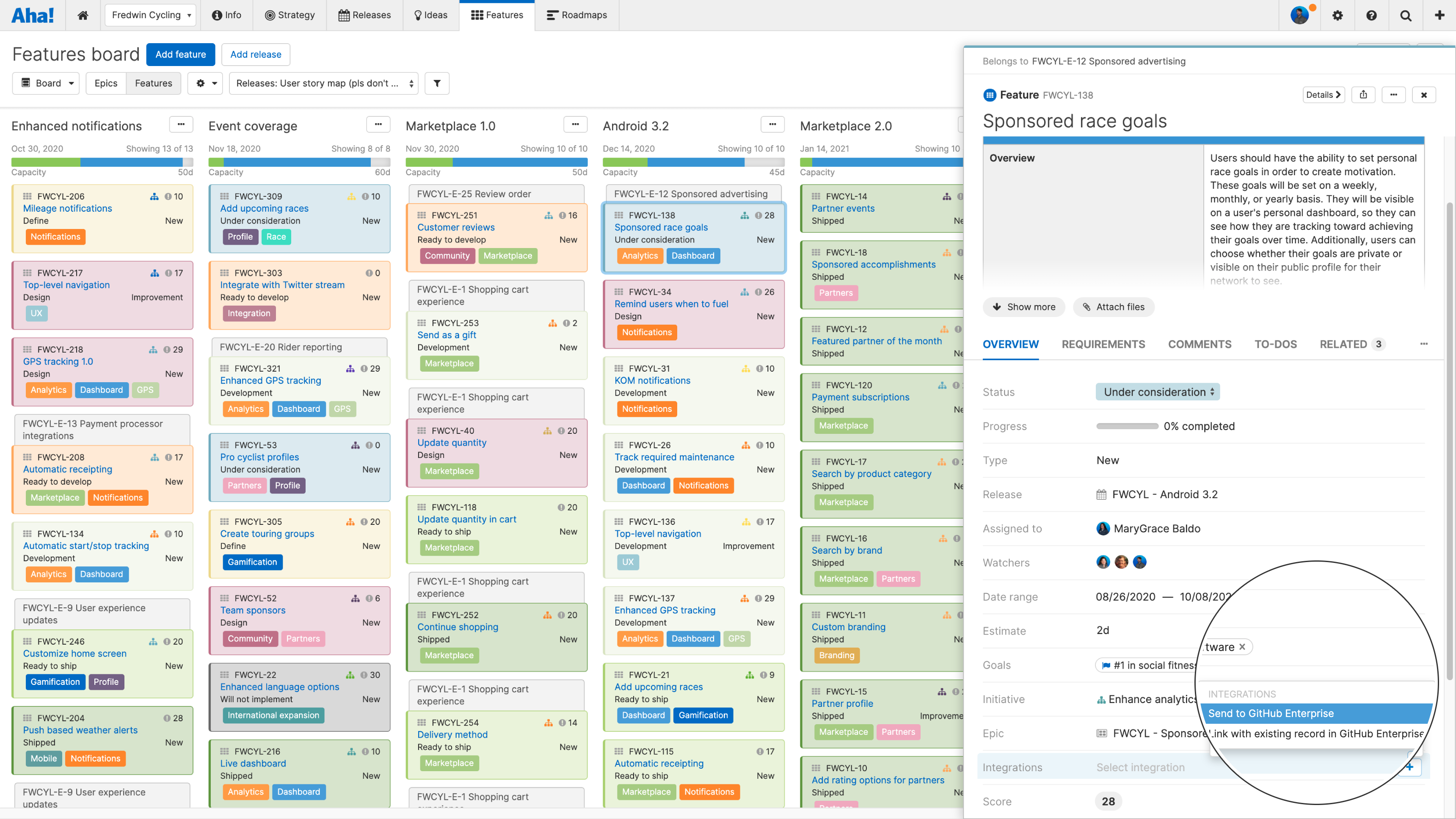Change status via Under consideration dropdown

[x=1157, y=392]
